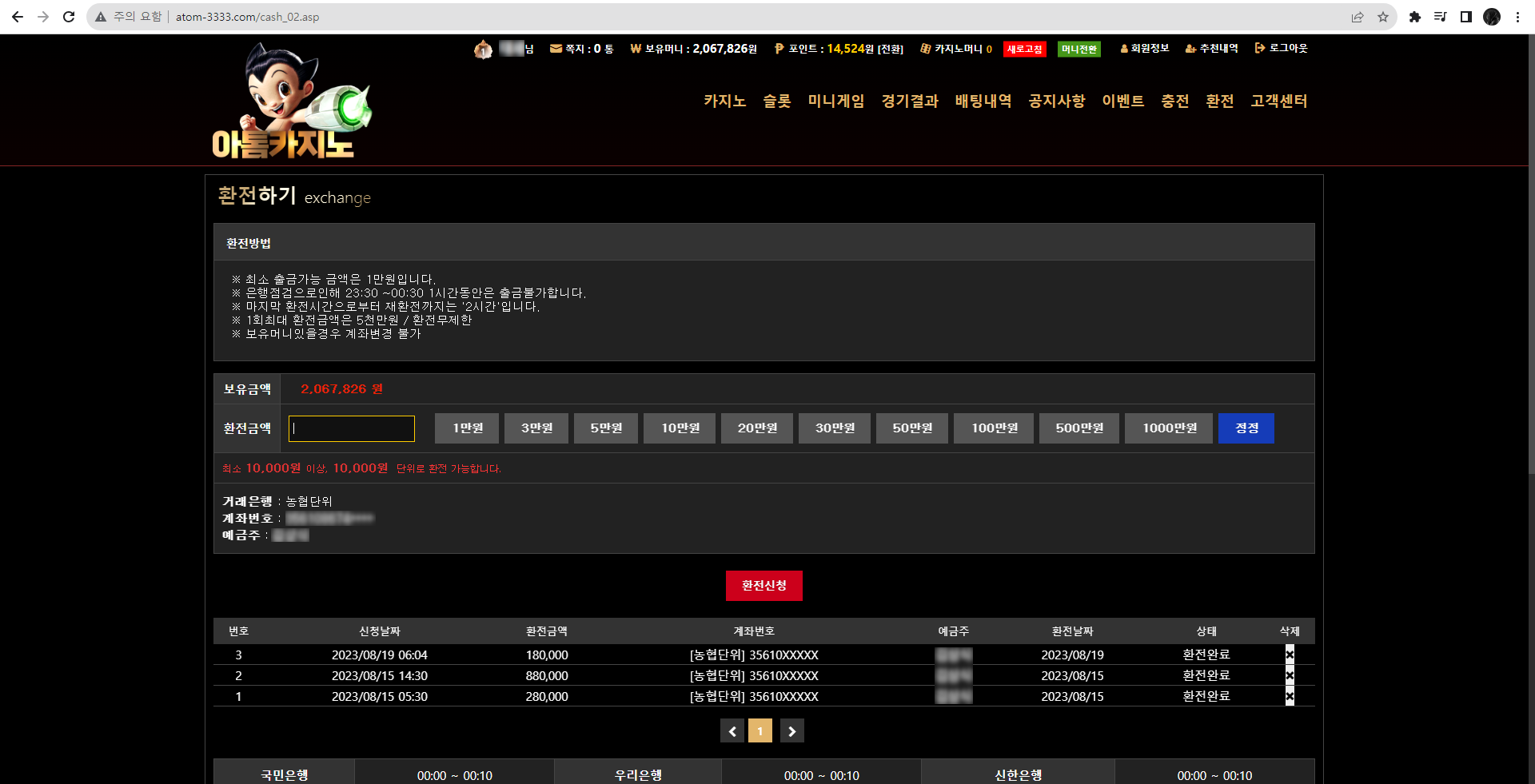Open the browser profile avatar
Image resolution: width=1535 pixels, height=784 pixels.
[x=1492, y=17]
